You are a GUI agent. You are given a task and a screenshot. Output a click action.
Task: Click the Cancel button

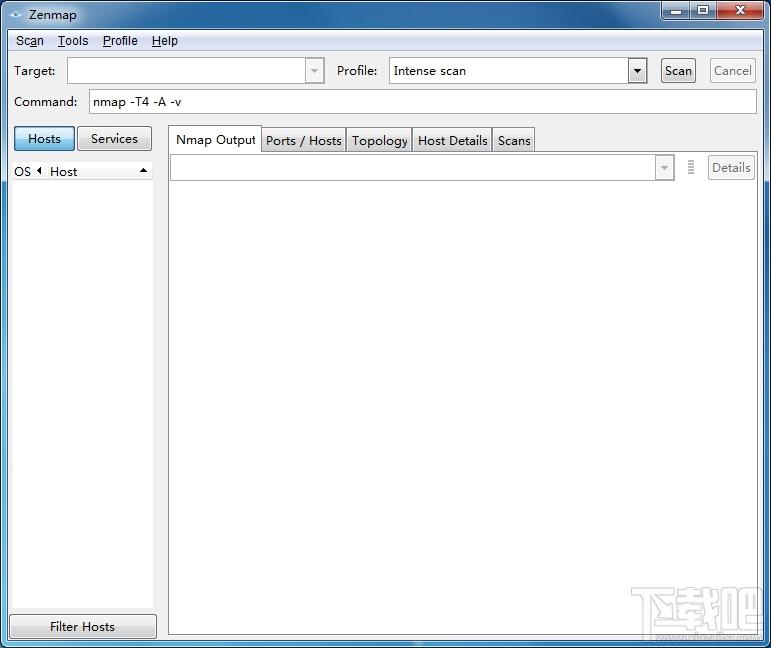coord(733,71)
